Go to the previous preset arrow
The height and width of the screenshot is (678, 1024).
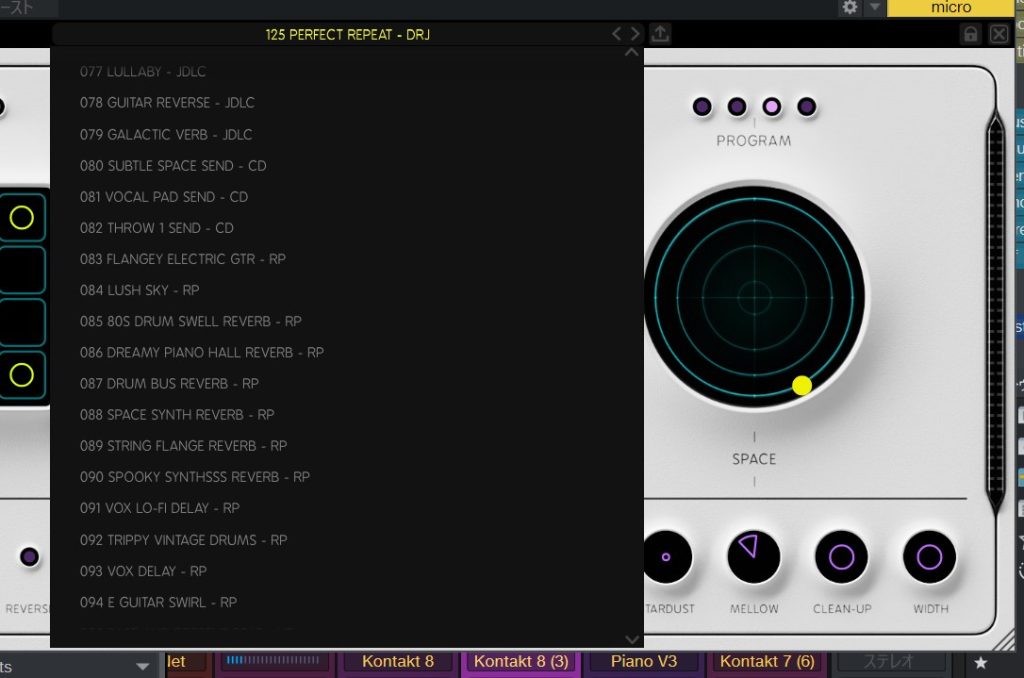click(617, 34)
